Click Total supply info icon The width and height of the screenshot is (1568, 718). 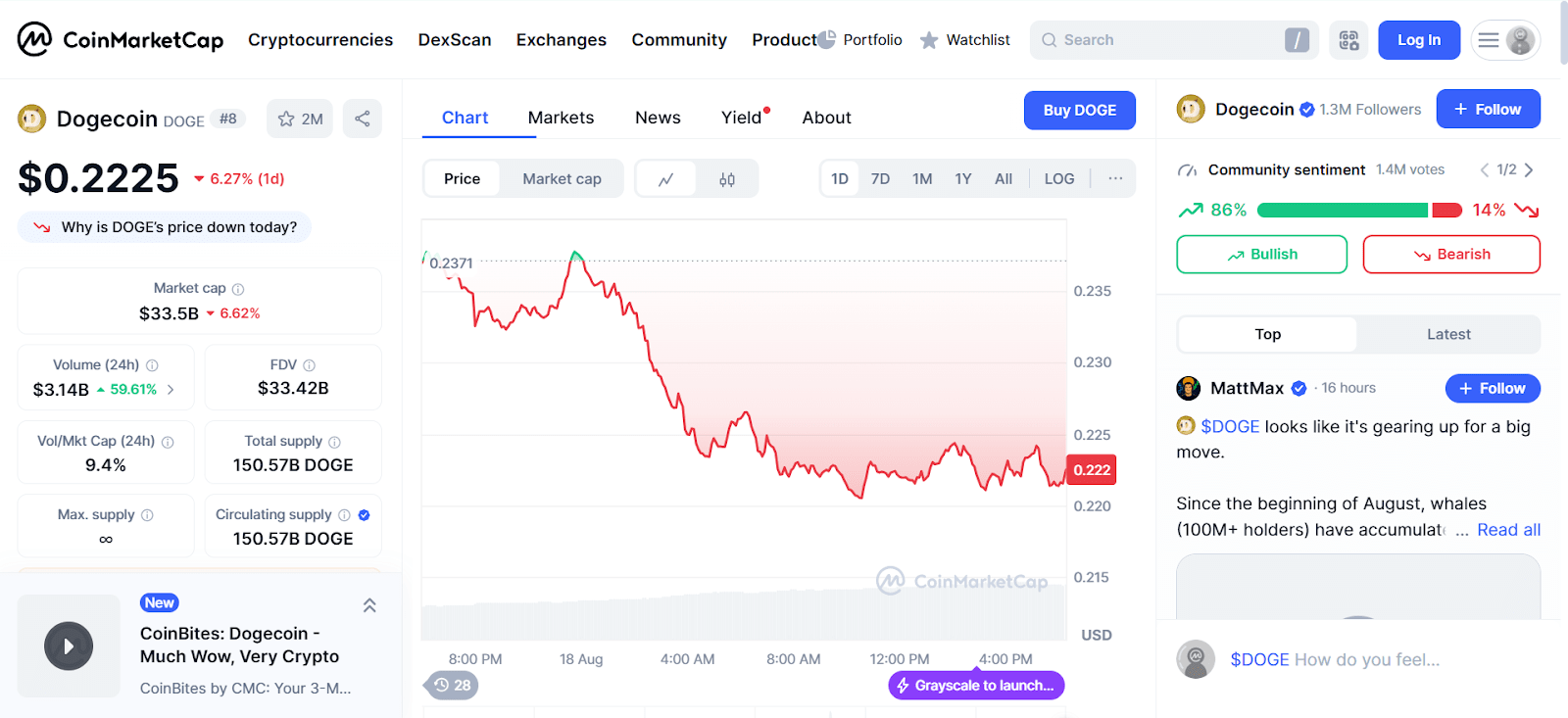point(334,442)
